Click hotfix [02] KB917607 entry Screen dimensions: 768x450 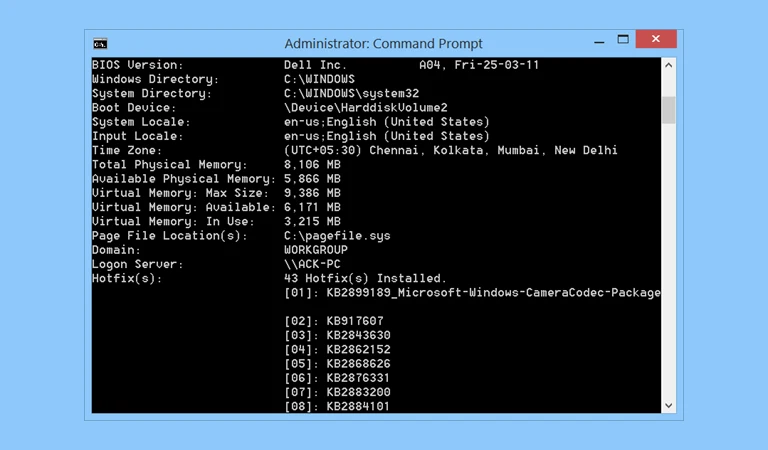[334, 321]
